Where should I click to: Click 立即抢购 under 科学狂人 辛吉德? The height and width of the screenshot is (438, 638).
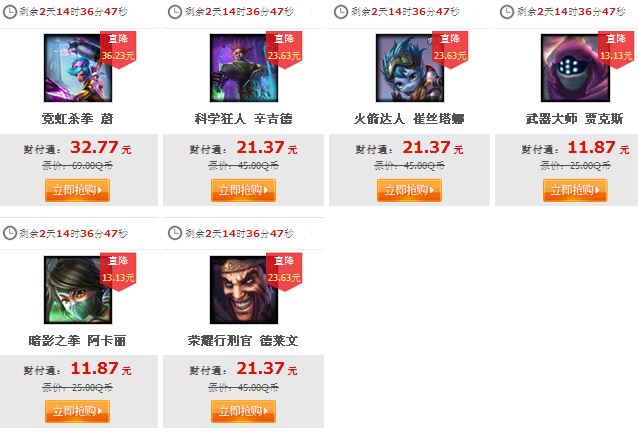pos(243,190)
